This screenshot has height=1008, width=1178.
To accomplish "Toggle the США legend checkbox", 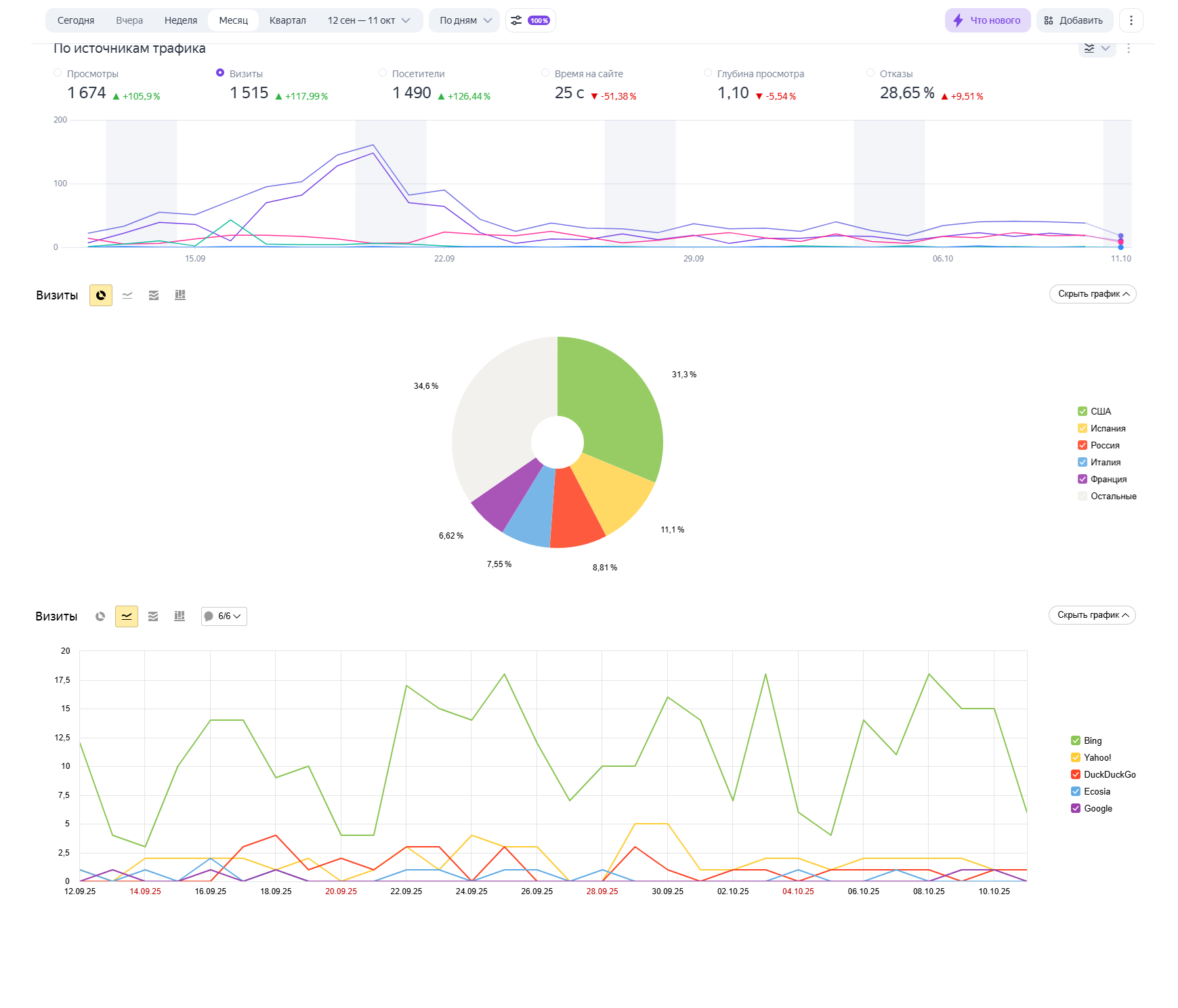I will pos(1082,411).
